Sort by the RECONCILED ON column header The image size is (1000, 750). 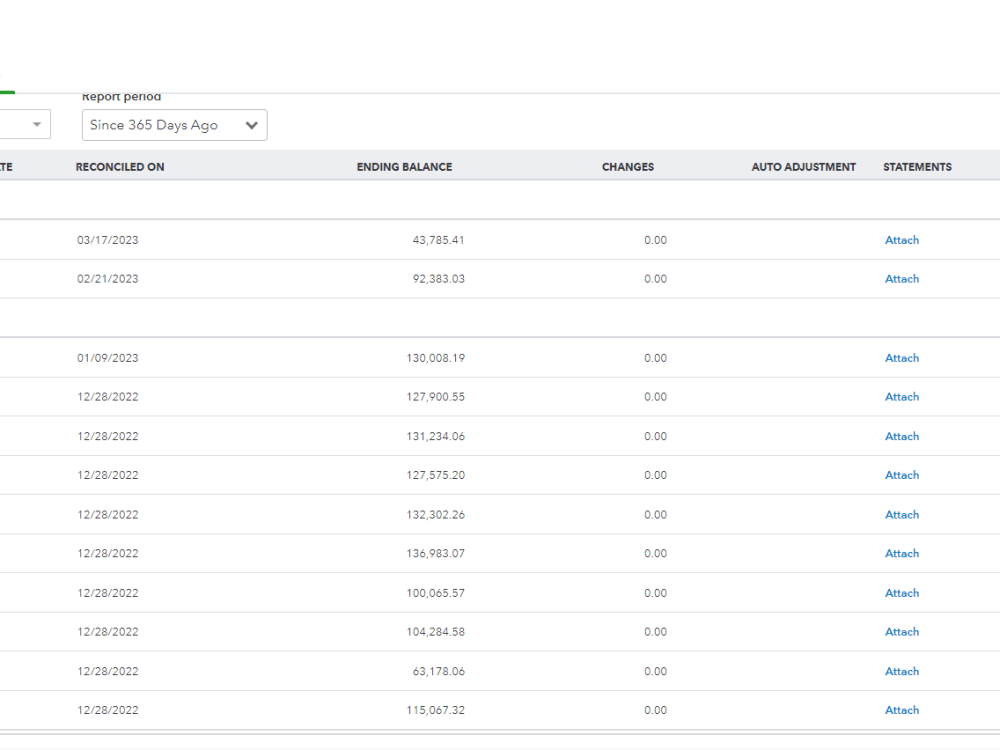(120, 167)
